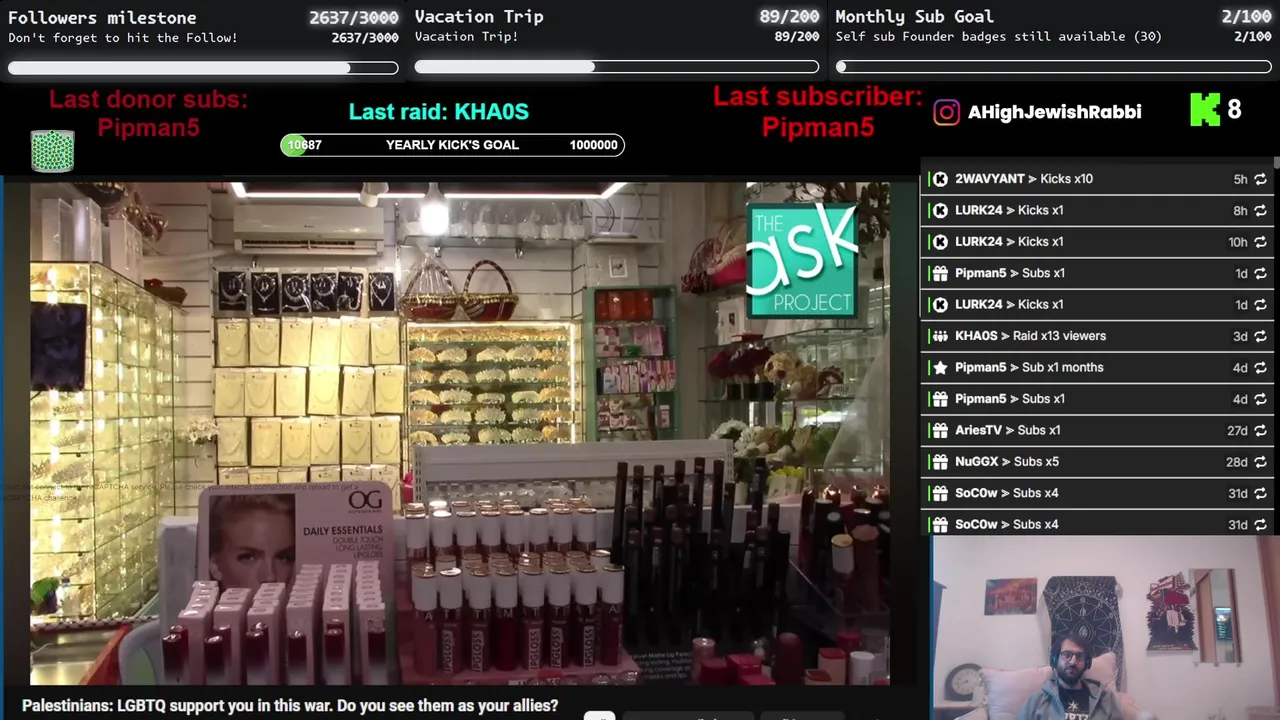Click "Self sub Founder badges still available (30)"

point(998,36)
